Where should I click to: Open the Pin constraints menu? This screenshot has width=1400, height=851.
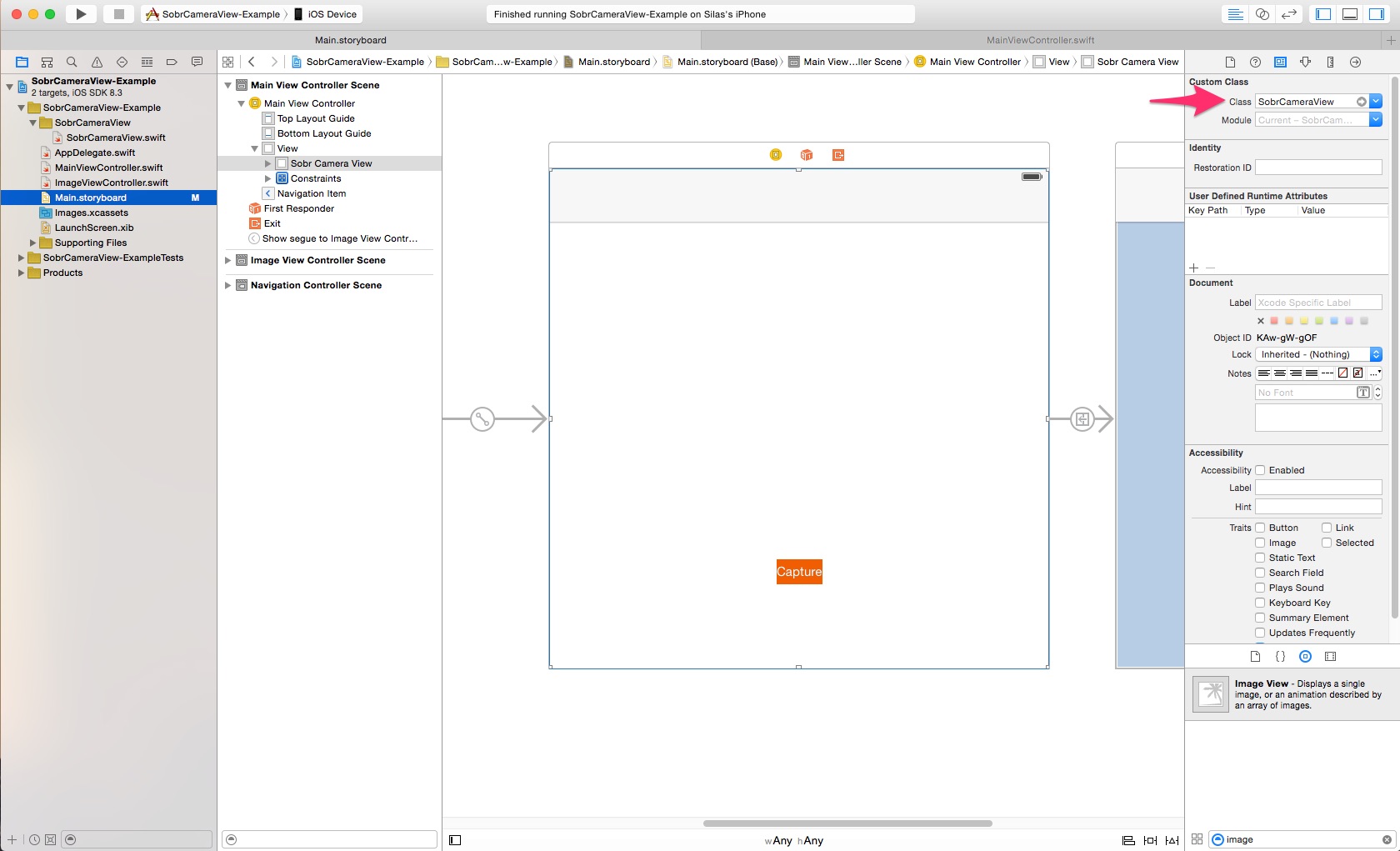[x=1150, y=840]
